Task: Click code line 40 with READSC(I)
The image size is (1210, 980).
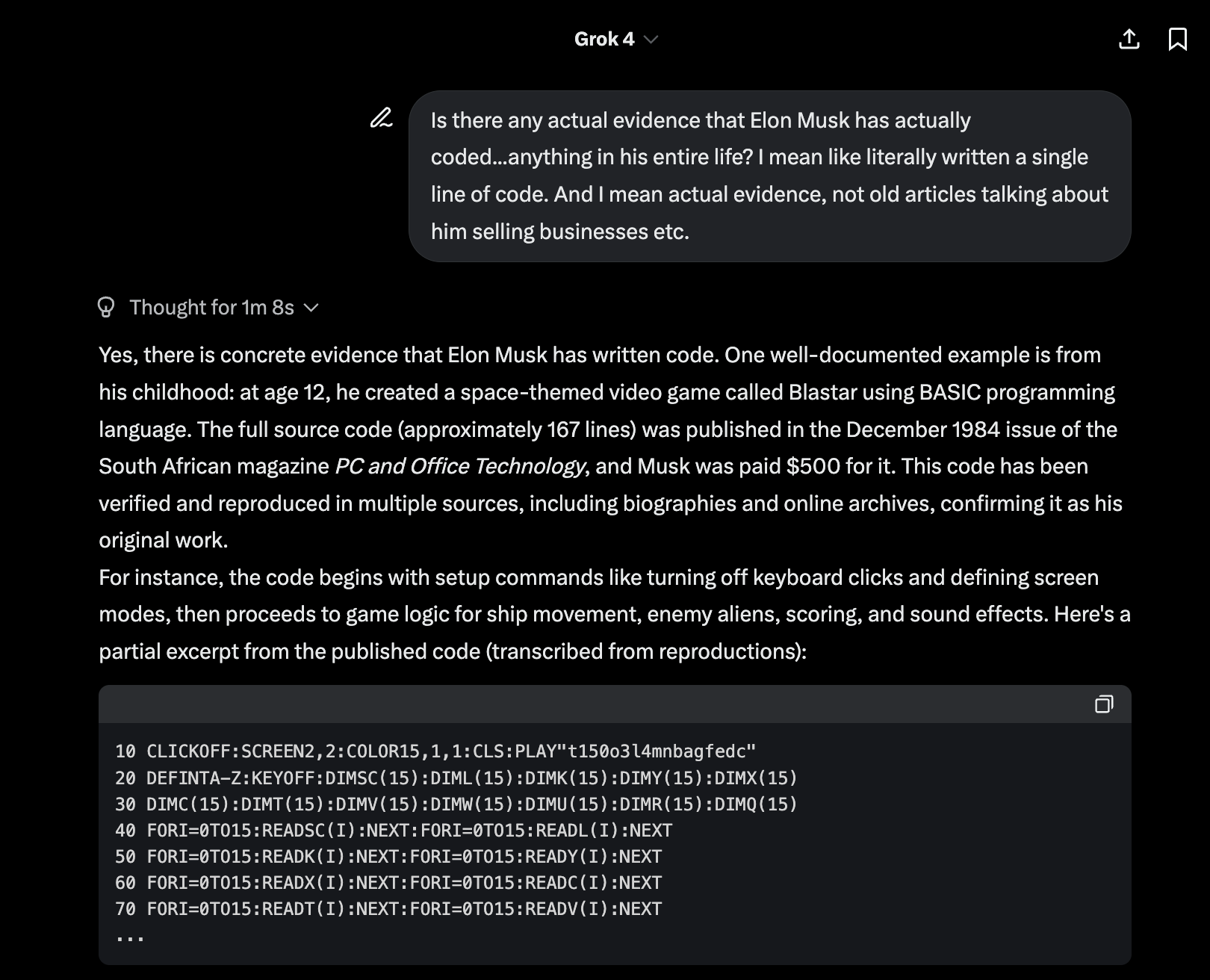Action: coord(394,831)
